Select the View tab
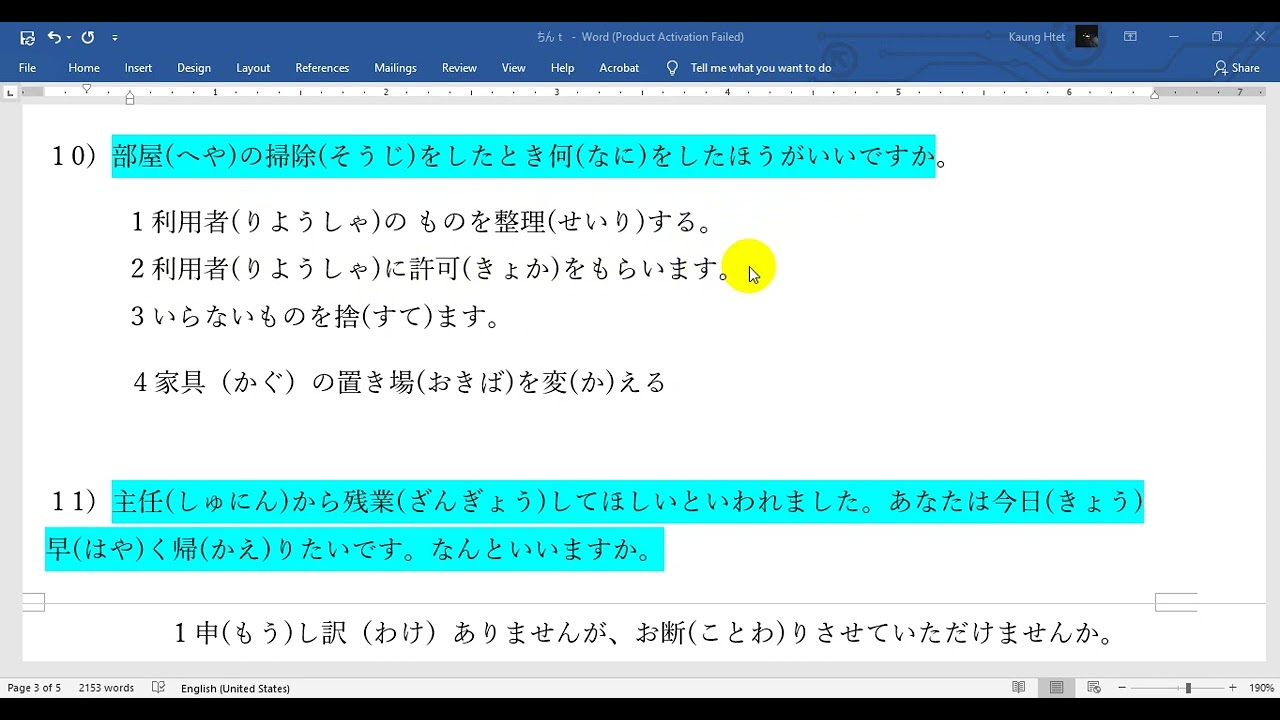The image size is (1280, 720). click(x=514, y=68)
